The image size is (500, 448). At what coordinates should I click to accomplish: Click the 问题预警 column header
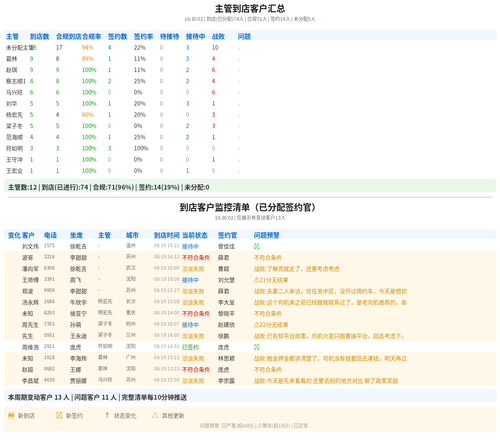(x=267, y=235)
